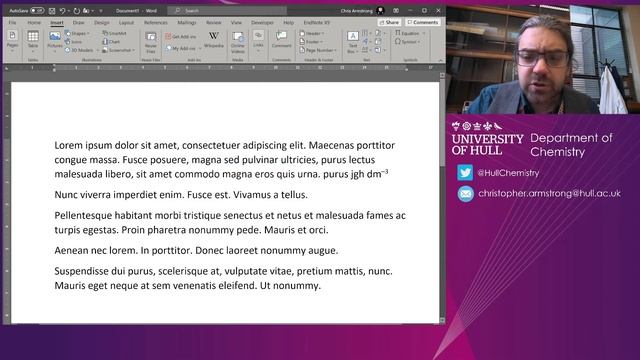Collapse the ribbon with the chevron

pos(440,60)
